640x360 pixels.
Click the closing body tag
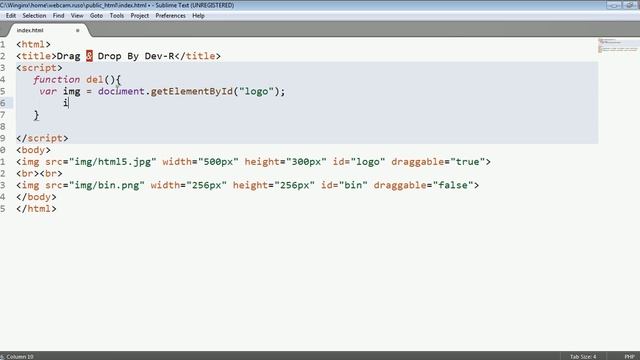click(x=36, y=197)
